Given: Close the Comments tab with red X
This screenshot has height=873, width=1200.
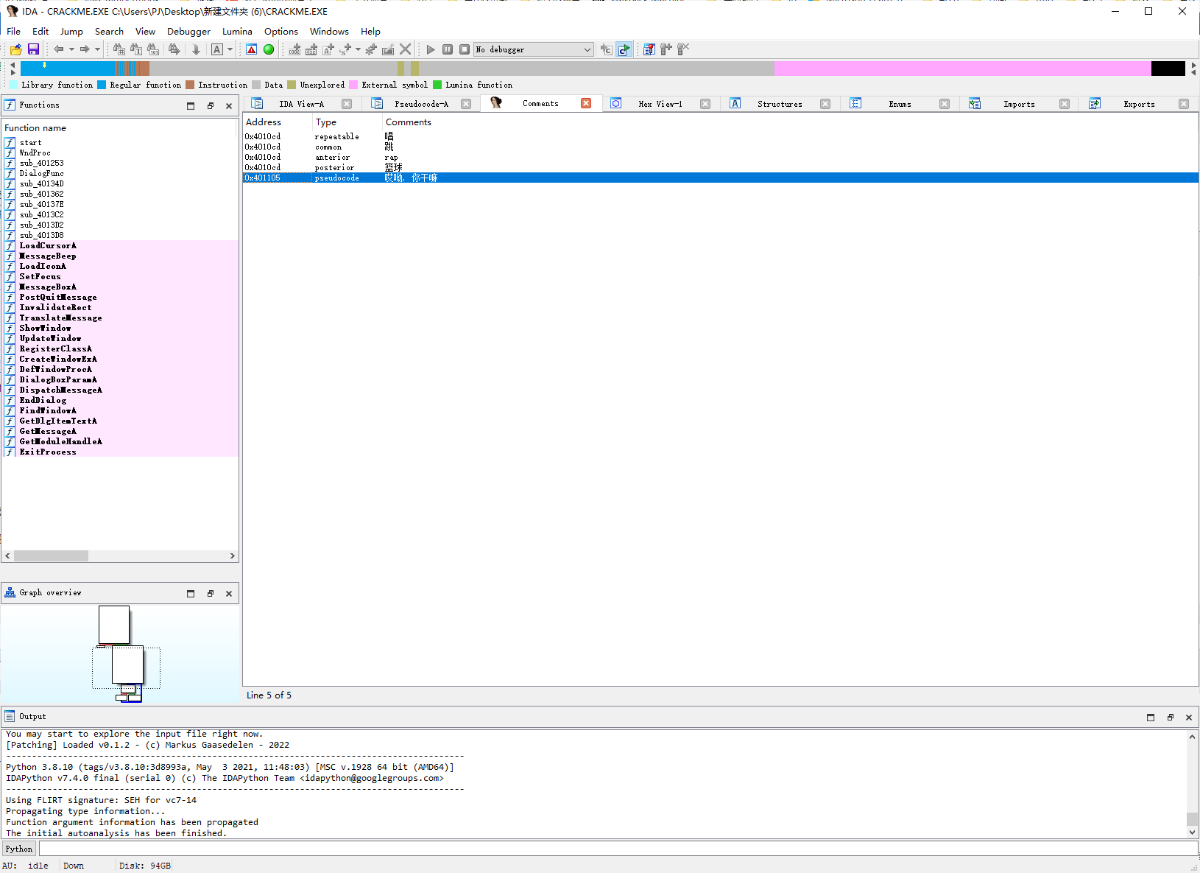Looking at the screenshot, I should [586, 103].
